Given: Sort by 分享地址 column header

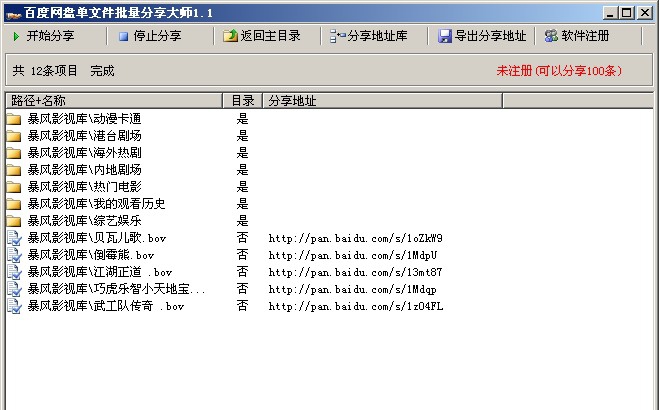Looking at the screenshot, I should (x=382, y=101).
